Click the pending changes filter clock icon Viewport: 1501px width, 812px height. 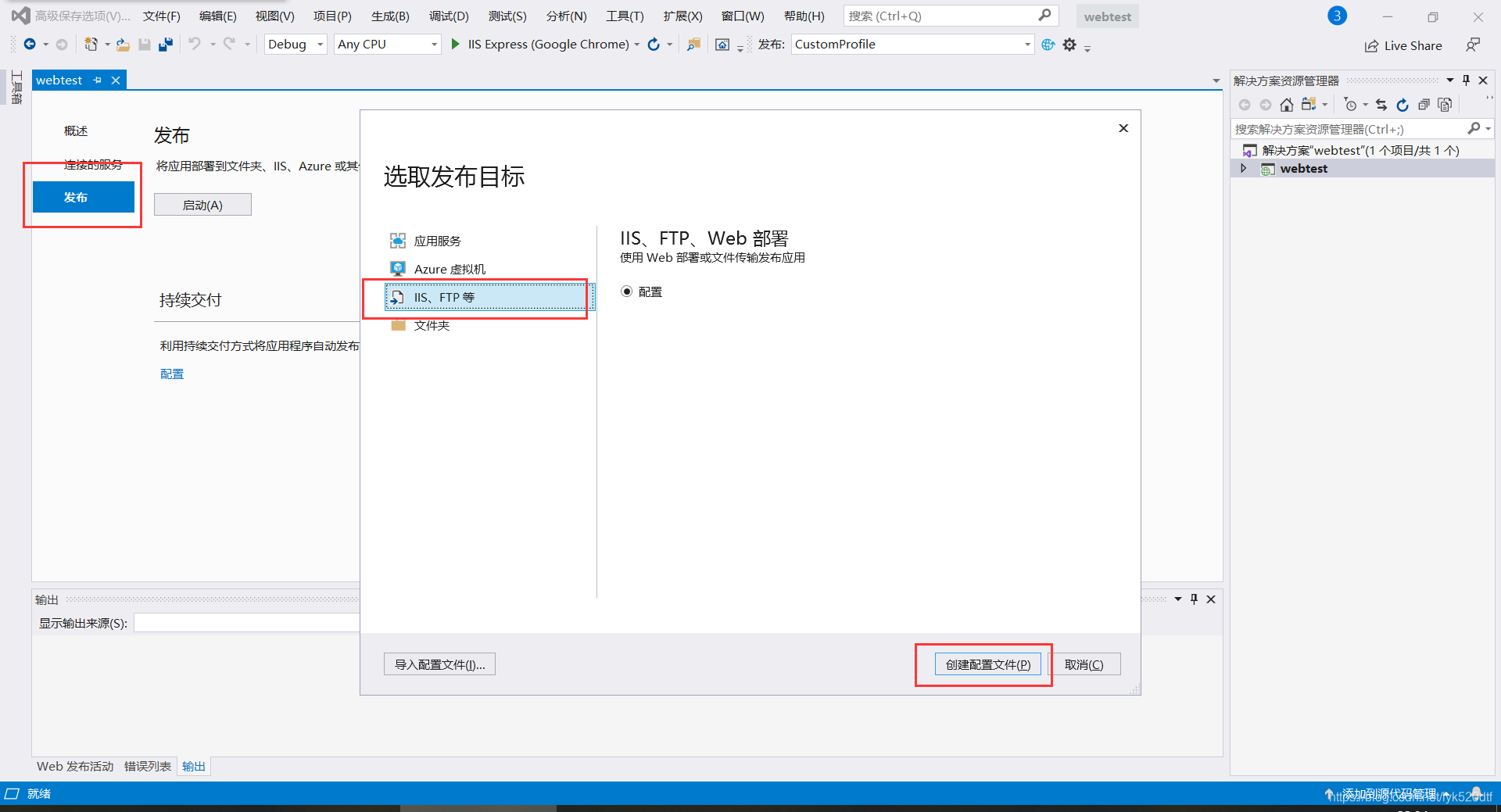pyautogui.click(x=1350, y=105)
